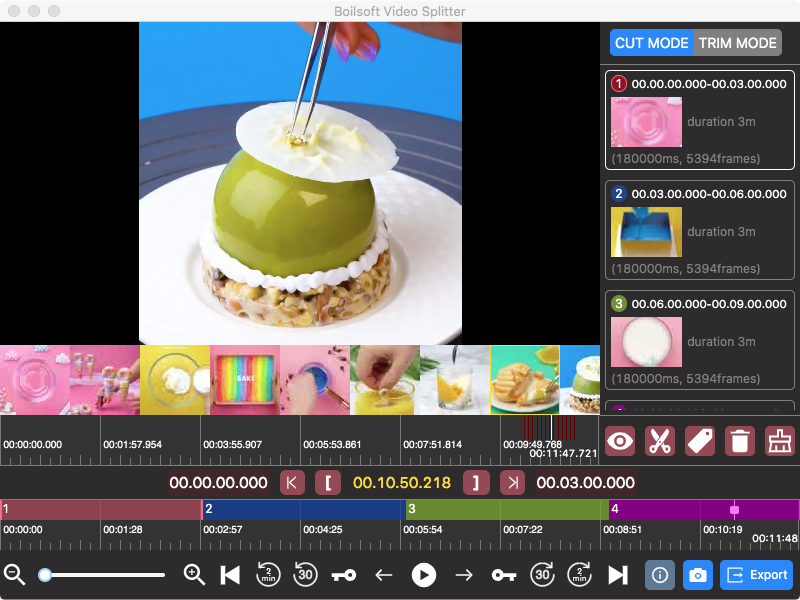
Task: Rewind 30 seconds
Action: point(305,575)
